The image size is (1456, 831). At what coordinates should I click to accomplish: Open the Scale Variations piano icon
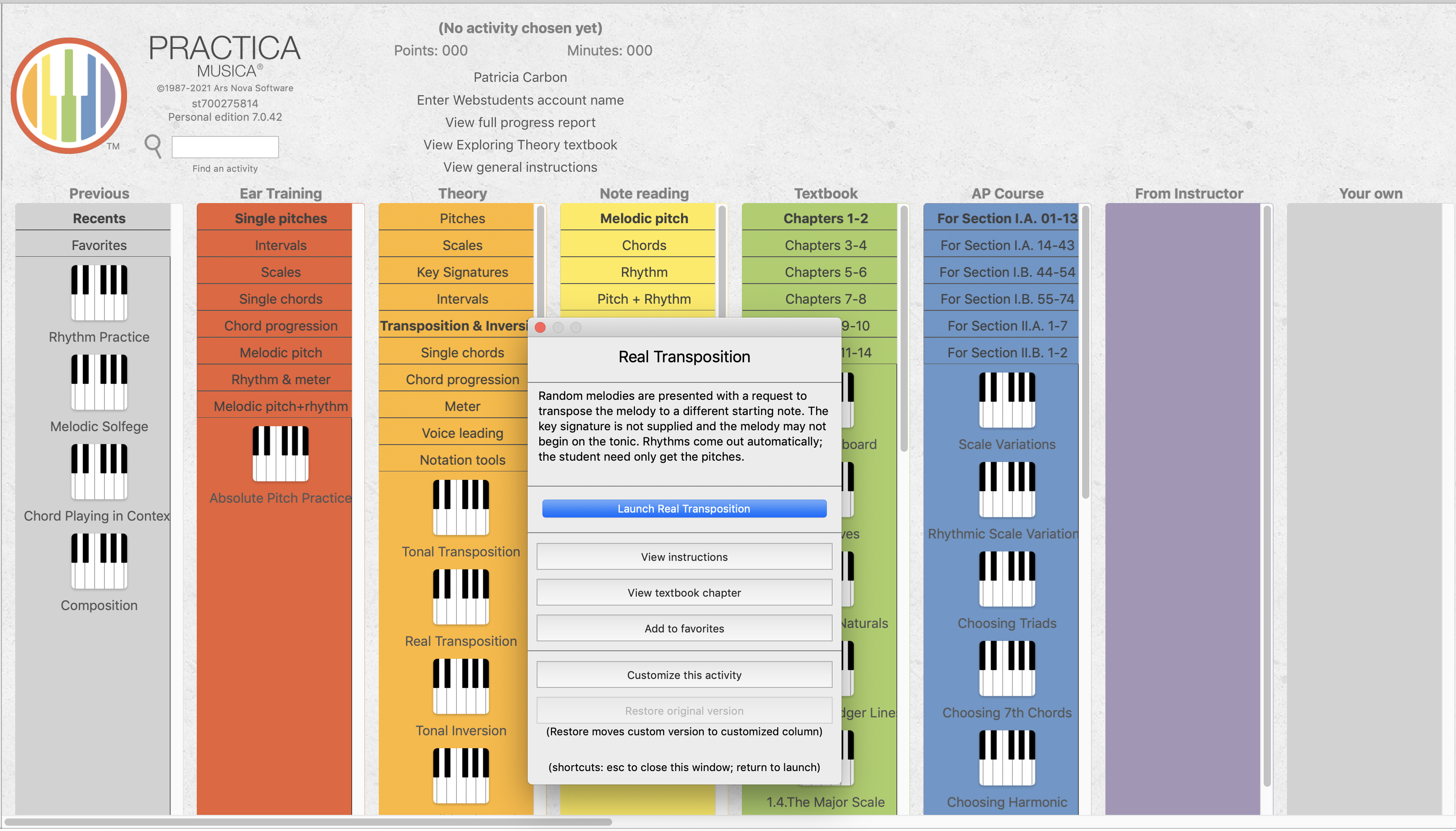tap(1007, 400)
